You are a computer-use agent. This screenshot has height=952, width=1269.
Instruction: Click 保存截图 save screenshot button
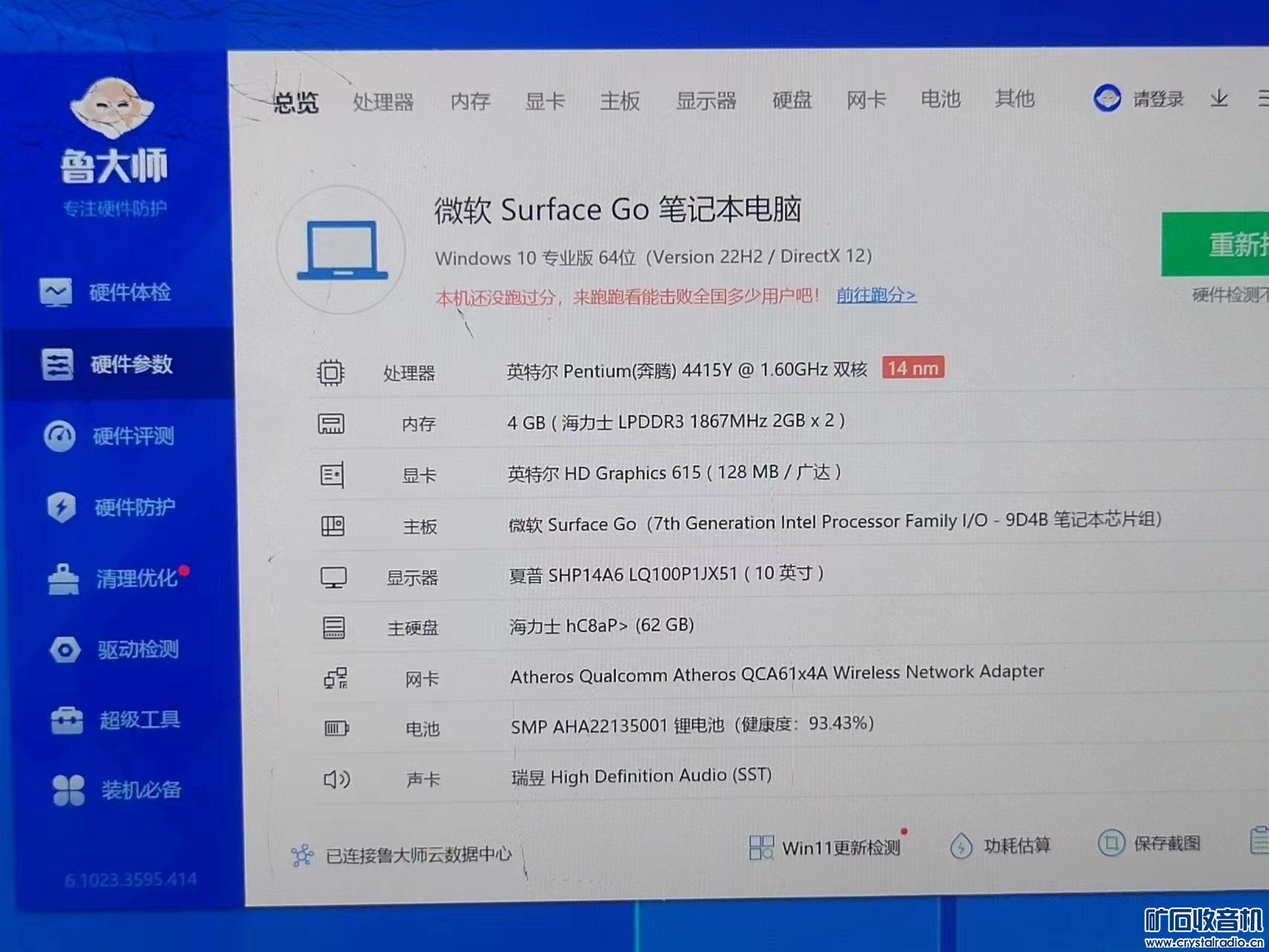pos(1150,843)
